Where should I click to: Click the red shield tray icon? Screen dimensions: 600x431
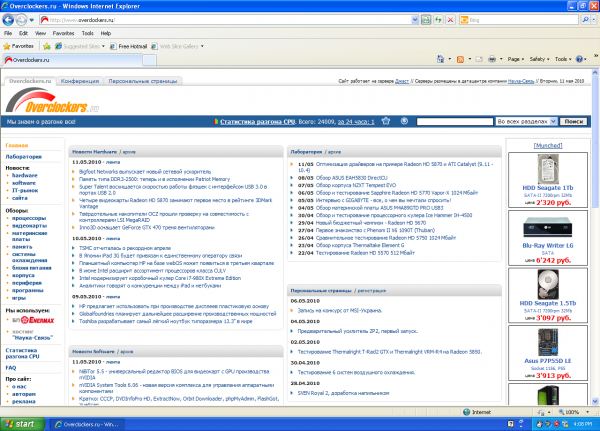click(x=556, y=424)
